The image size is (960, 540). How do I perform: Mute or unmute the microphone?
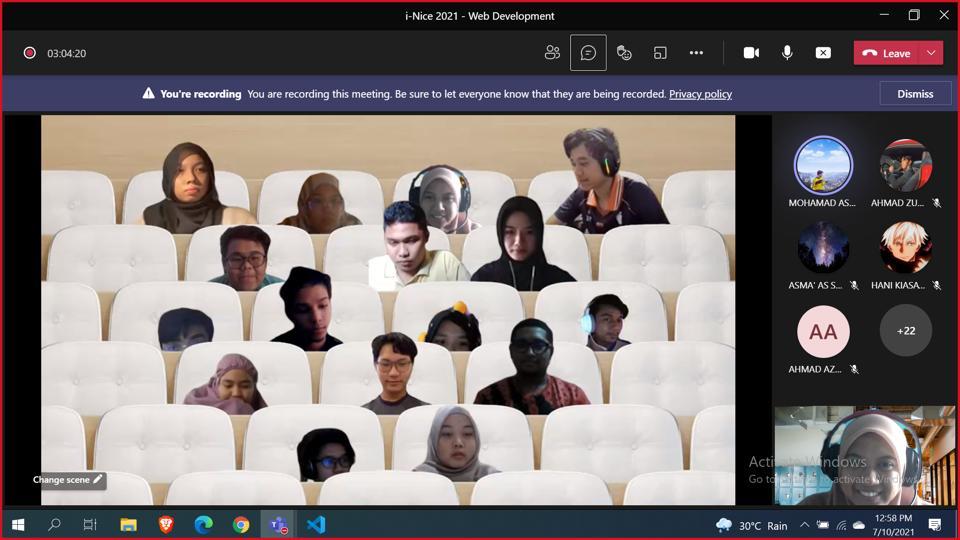click(787, 53)
